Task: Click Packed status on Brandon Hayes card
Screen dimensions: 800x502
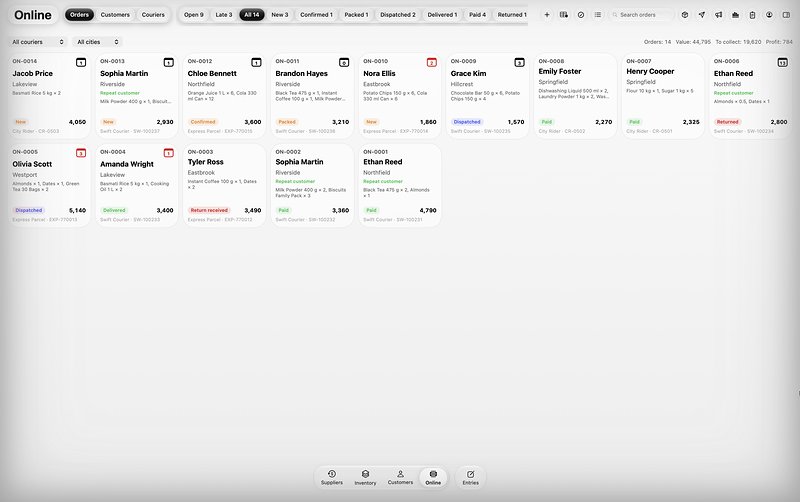Action: [x=287, y=122]
